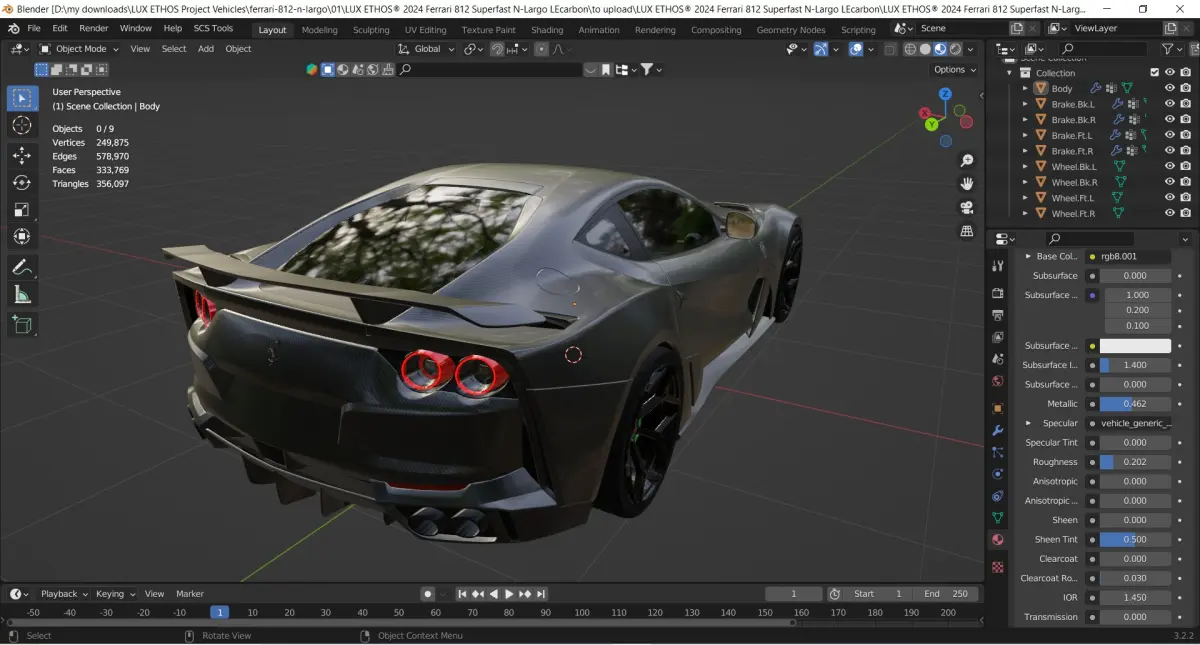Open the Render properties tab
The width and height of the screenshot is (1200, 645).
(997, 293)
